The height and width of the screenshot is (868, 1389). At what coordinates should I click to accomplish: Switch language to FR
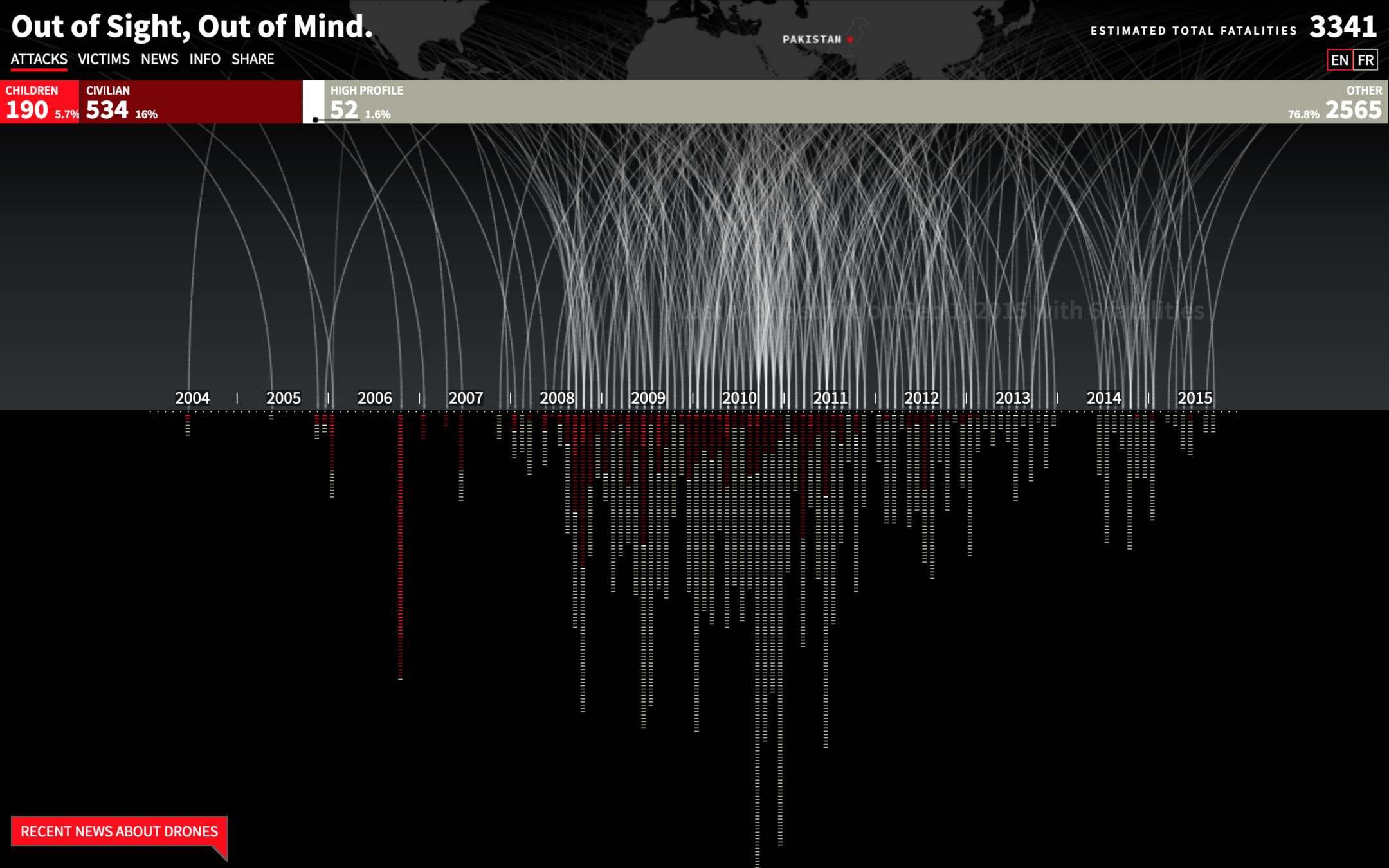(1365, 60)
